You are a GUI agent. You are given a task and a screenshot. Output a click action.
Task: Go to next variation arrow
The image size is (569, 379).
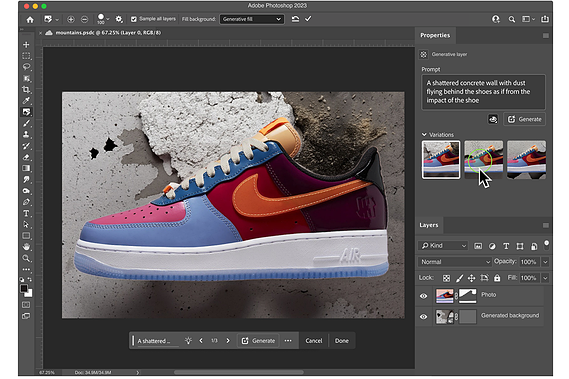[x=228, y=341]
